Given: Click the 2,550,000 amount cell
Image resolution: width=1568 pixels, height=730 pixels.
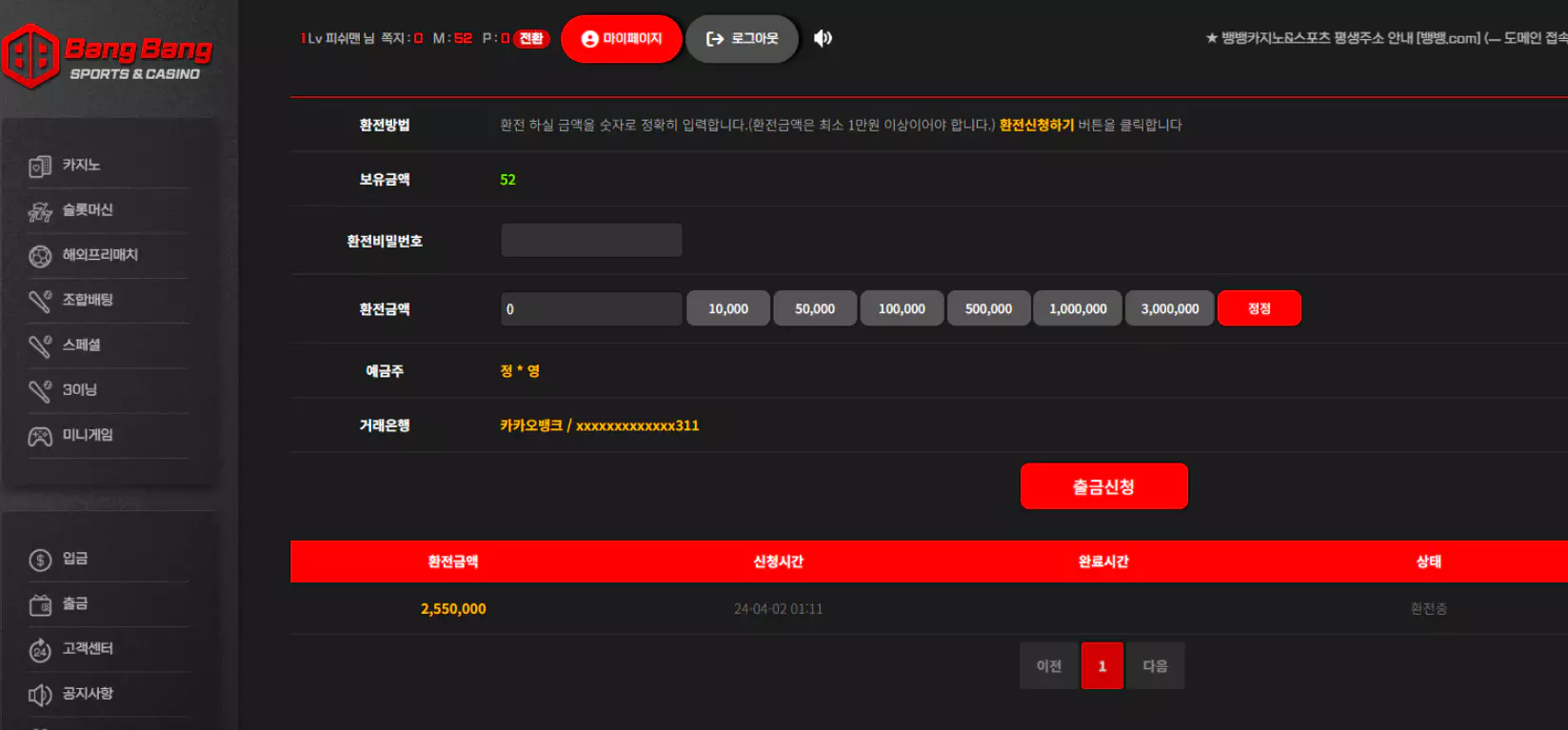Looking at the screenshot, I should point(453,609).
